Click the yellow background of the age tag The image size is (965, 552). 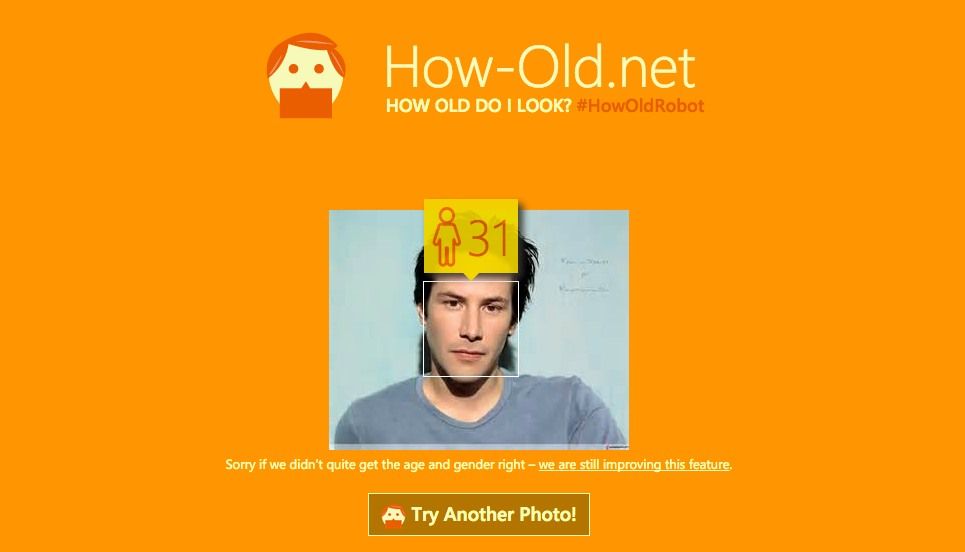(x=471, y=236)
